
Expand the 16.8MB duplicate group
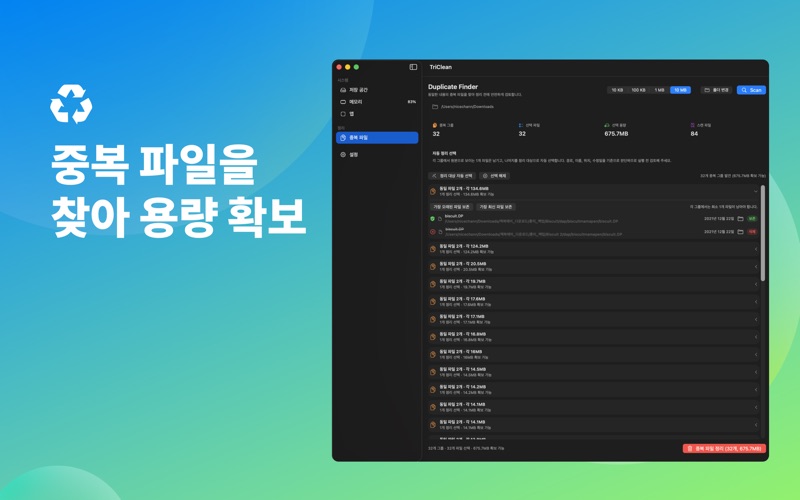click(x=756, y=337)
